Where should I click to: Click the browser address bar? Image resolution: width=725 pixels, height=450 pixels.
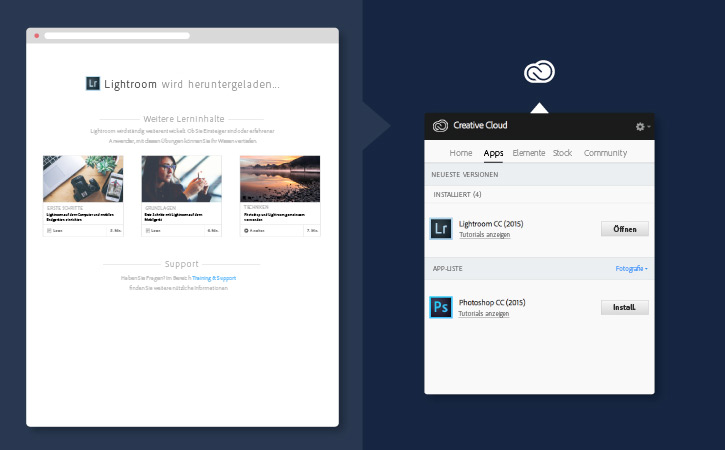117,36
